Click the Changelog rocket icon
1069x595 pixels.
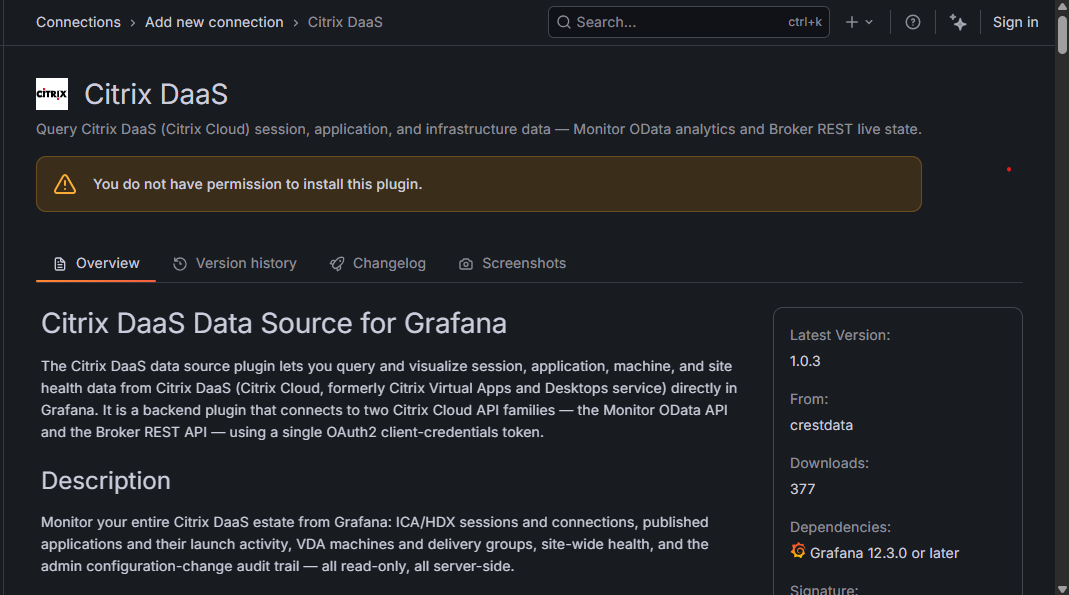coord(337,264)
